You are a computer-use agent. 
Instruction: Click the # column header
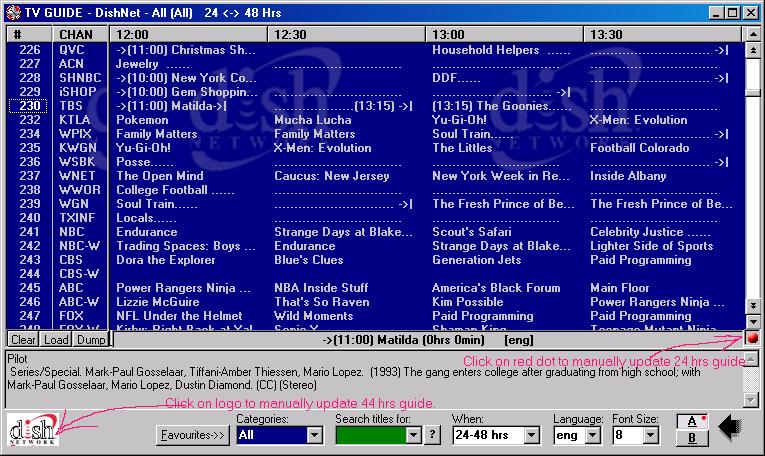click(29, 35)
